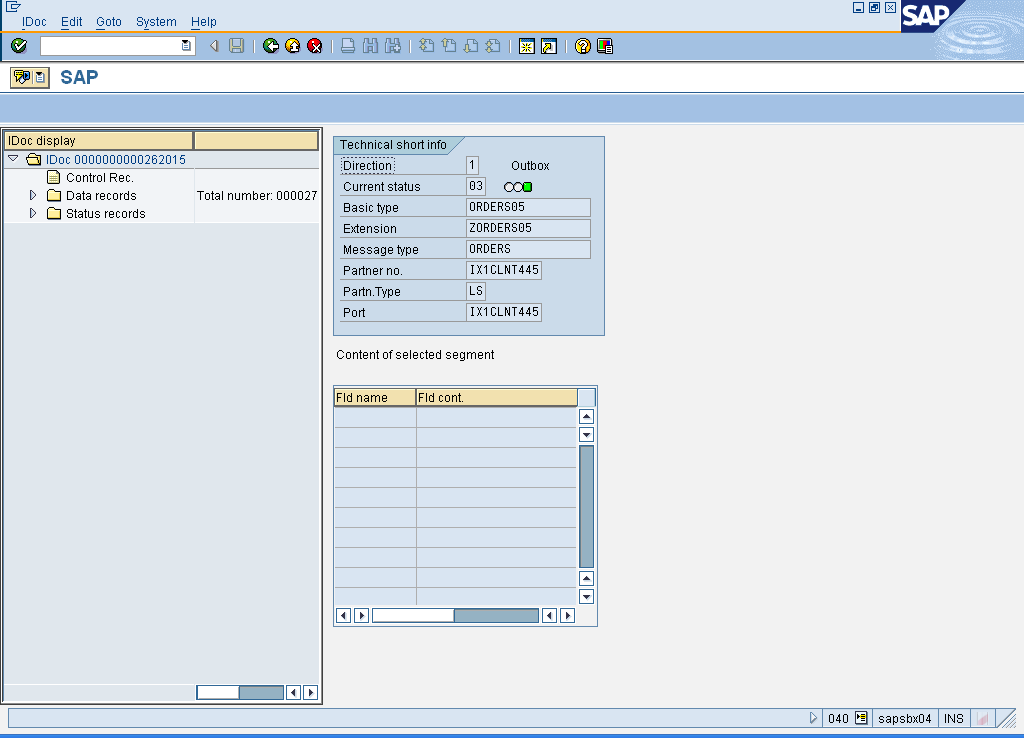
Task: Click the Next Page icon
Action: 471,46
